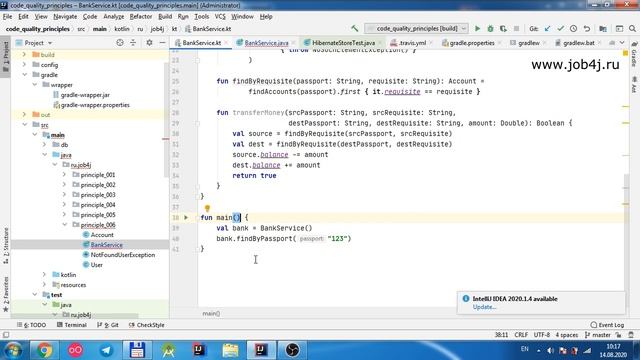Expand the out folder
Viewport: 640px width, 360px height.
click(24, 115)
